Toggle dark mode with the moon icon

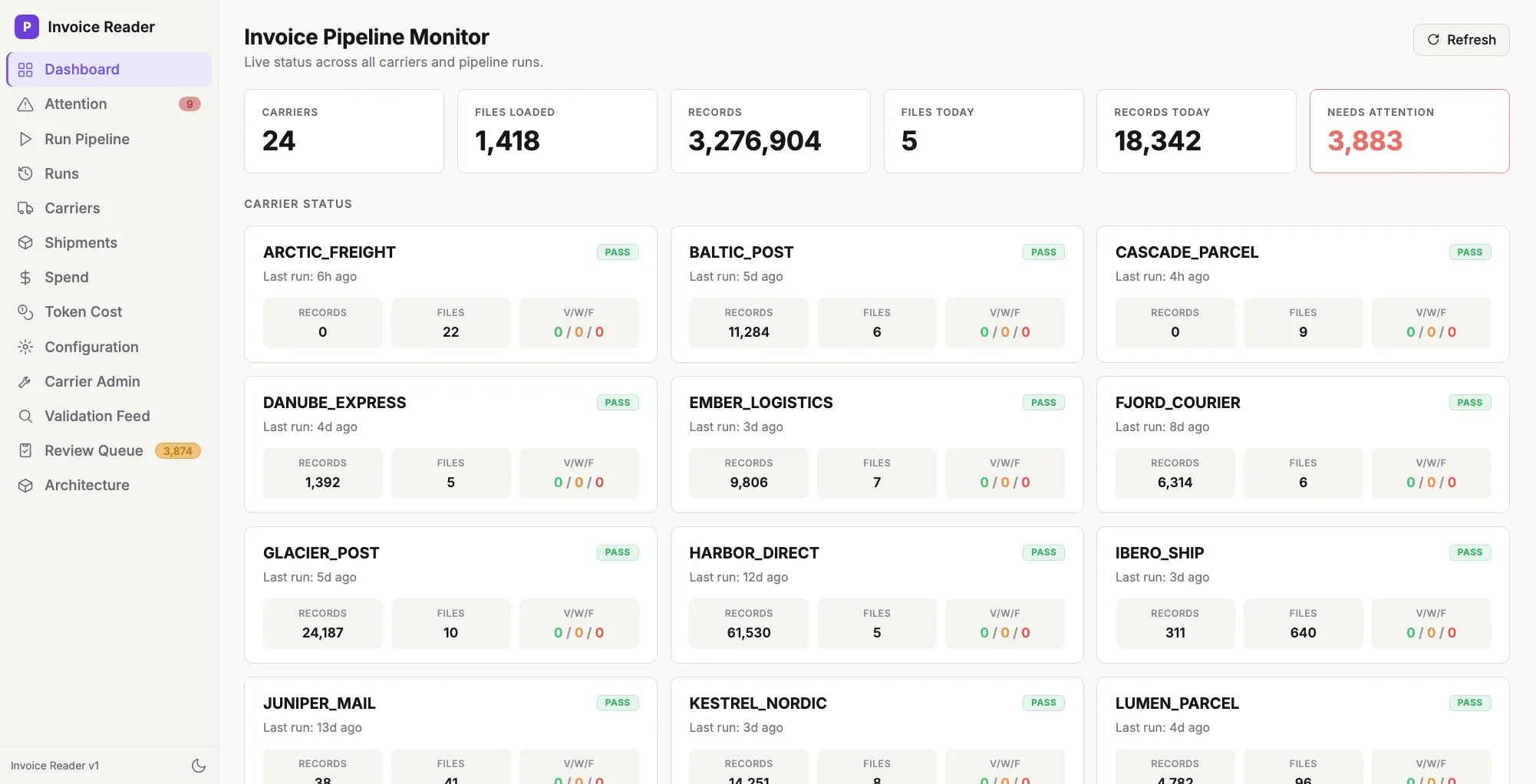tap(199, 766)
